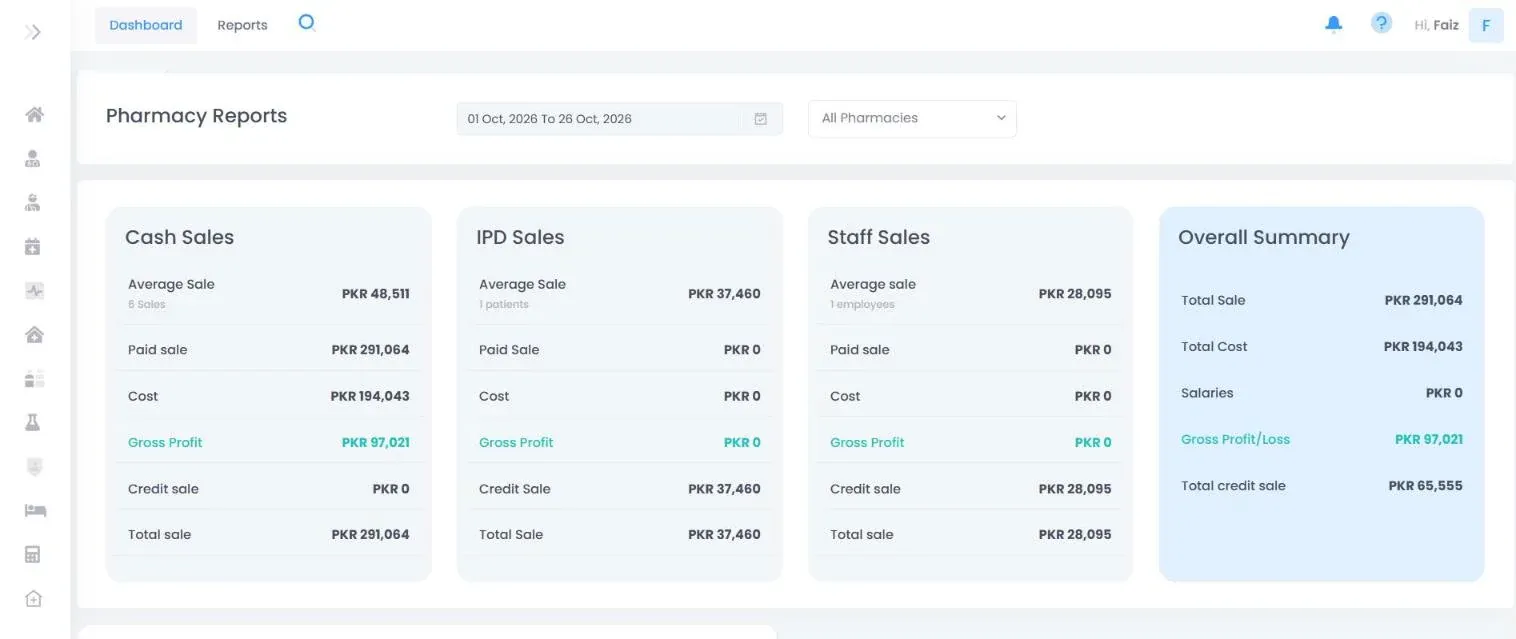The height and width of the screenshot is (639, 1516).
Task: Open the hospital house icon in sidebar
Action: (x=34, y=335)
